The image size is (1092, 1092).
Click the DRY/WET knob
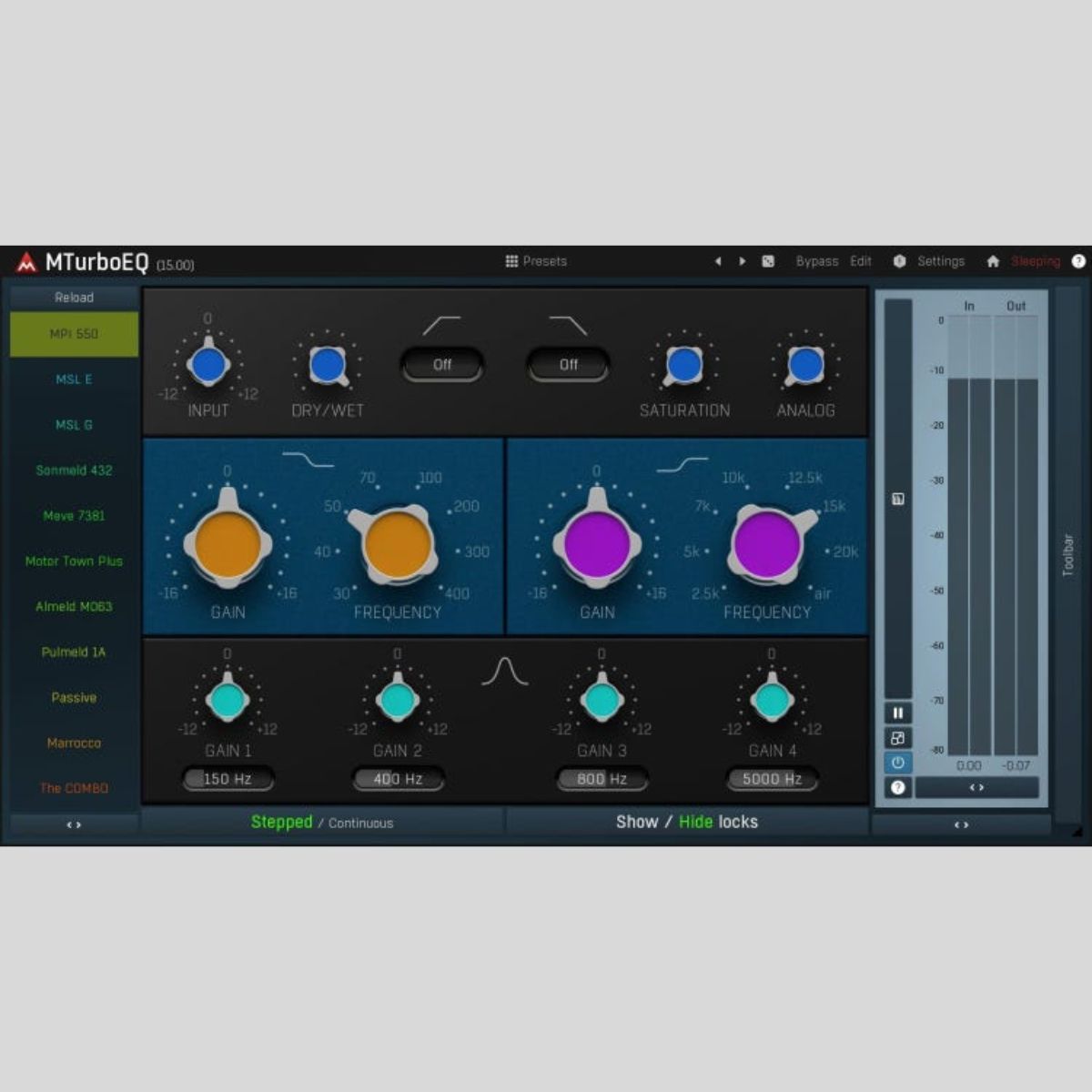pyautogui.click(x=328, y=365)
